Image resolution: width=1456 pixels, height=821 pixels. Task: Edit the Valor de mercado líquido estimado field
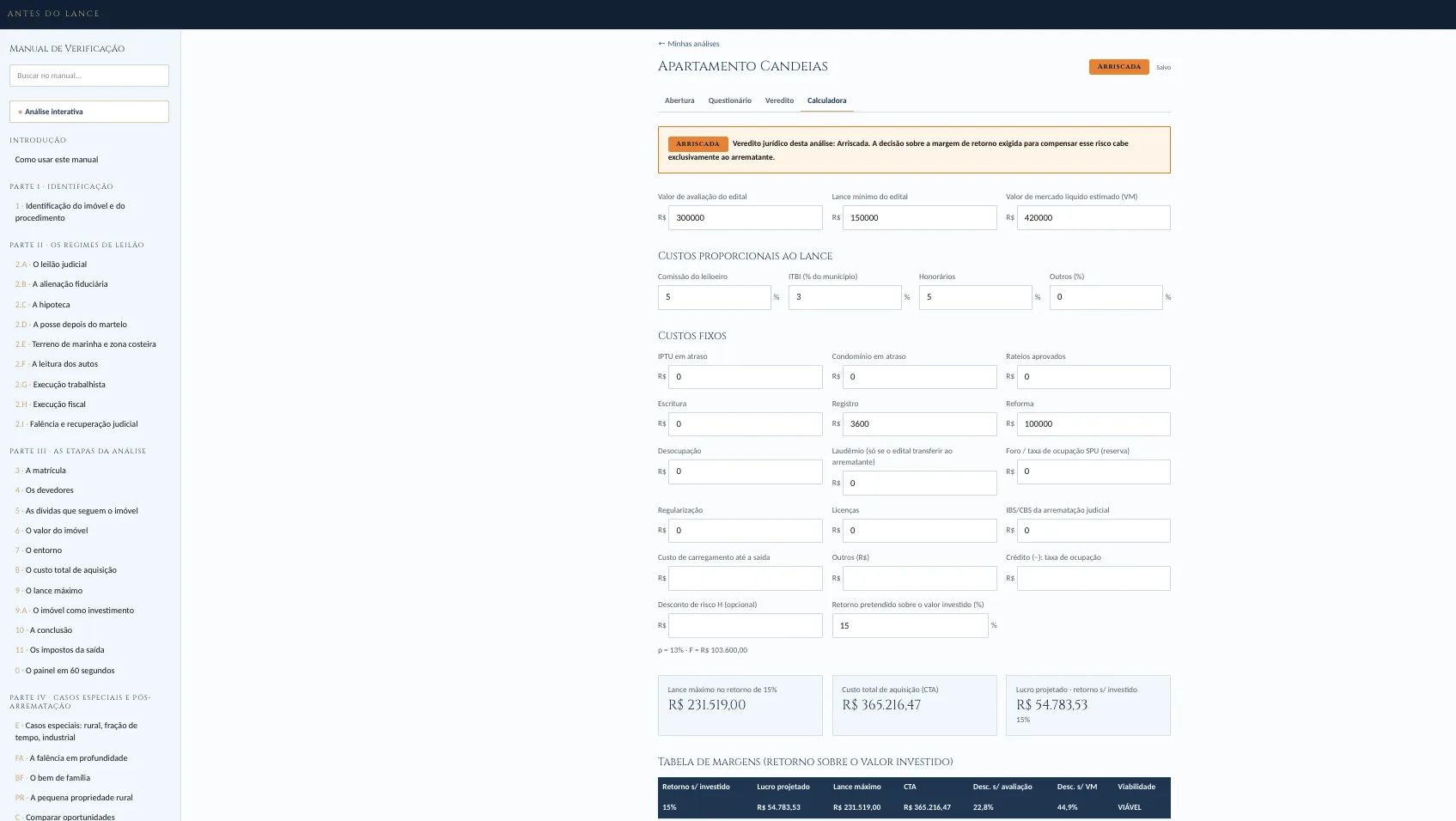tap(1094, 218)
